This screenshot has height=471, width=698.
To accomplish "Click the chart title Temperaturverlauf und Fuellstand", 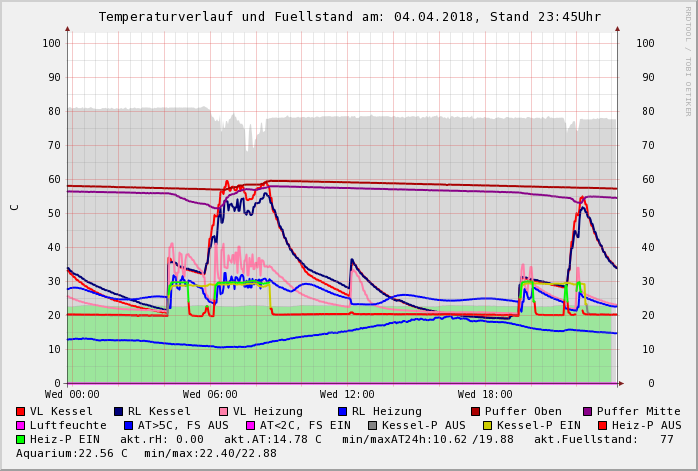I will coord(349,17).
